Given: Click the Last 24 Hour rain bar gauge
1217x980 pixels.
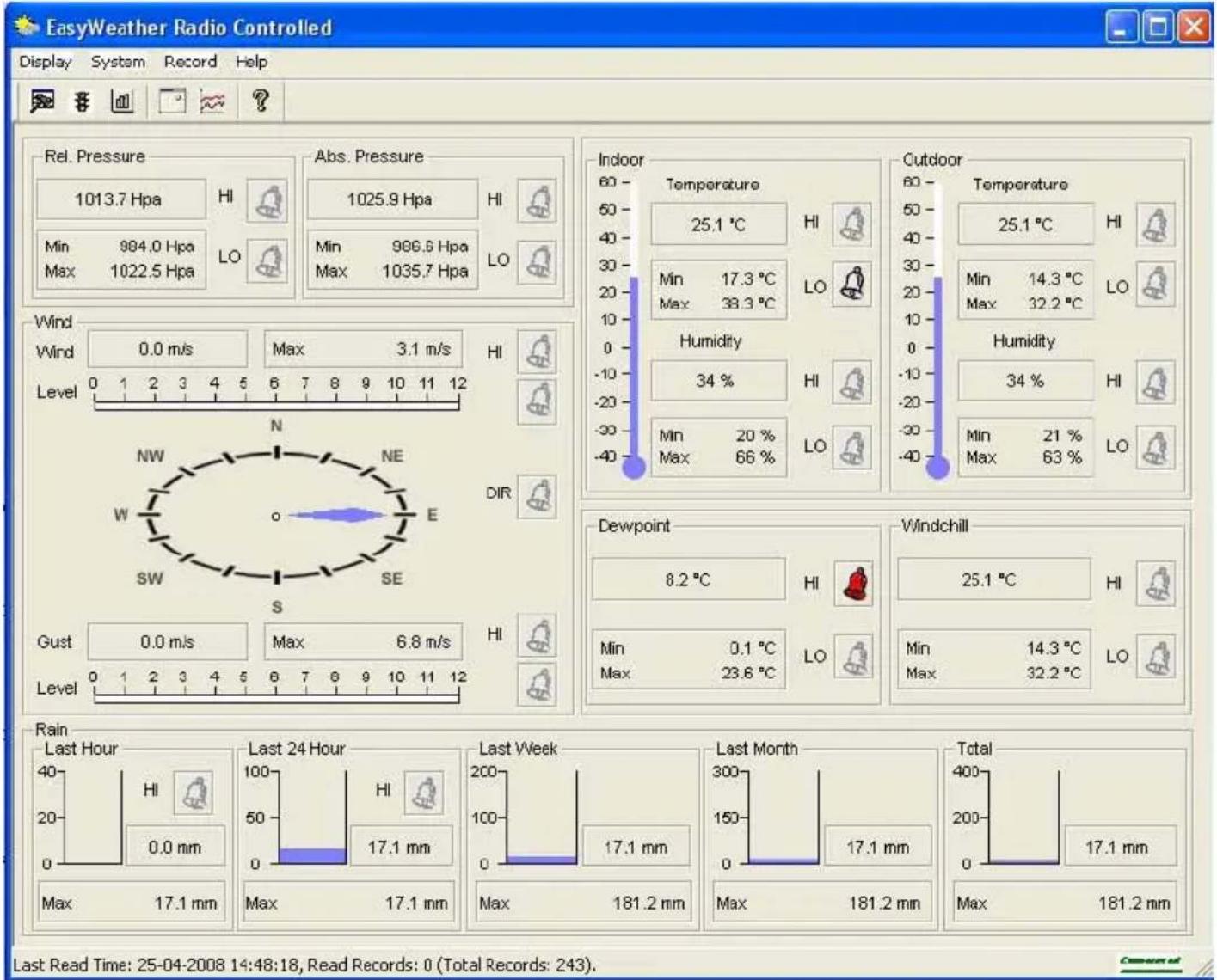Looking at the screenshot, I should (312, 817).
